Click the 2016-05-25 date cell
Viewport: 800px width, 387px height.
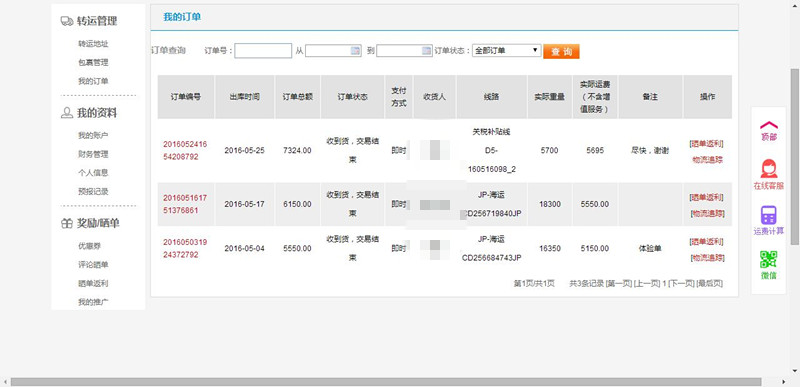pyautogui.click(x=244, y=150)
